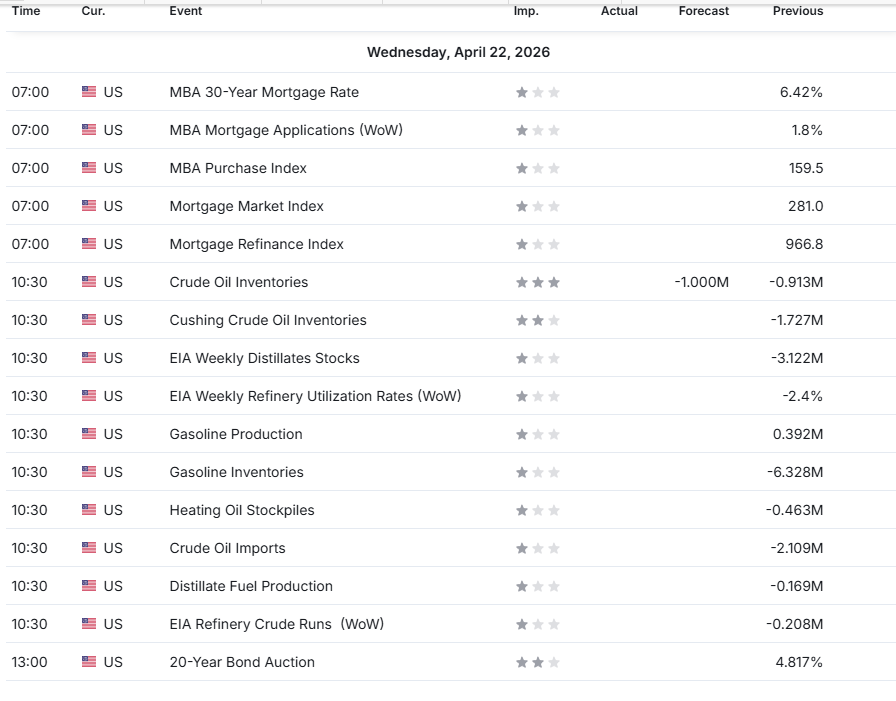Click US flag in Mortgage Refinance Index row
This screenshot has width=896, height=701.
[89, 243]
